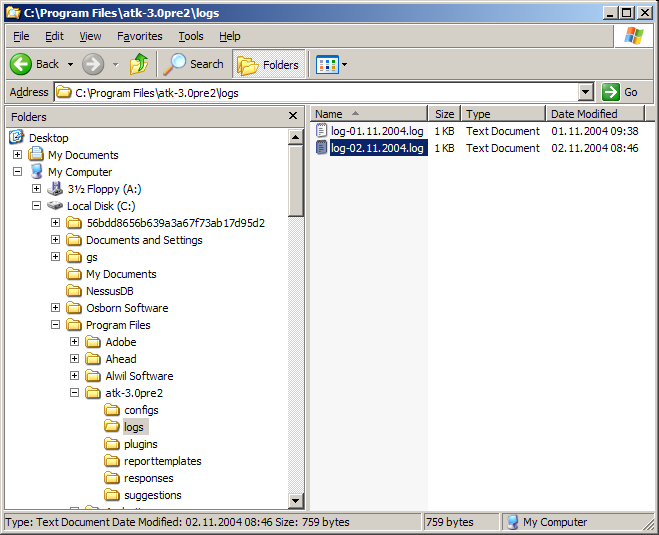Click the folder tree scrollbar thumb
The width and height of the screenshot is (659, 535).
(x=295, y=181)
